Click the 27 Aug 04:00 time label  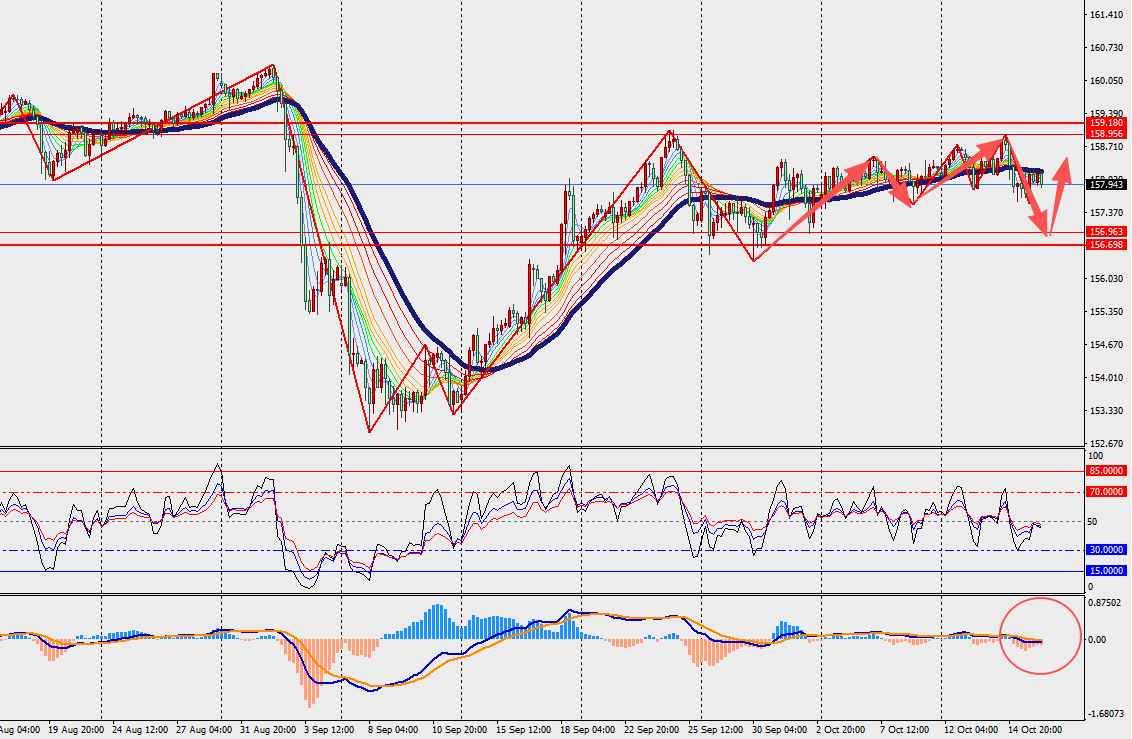[x=204, y=730]
